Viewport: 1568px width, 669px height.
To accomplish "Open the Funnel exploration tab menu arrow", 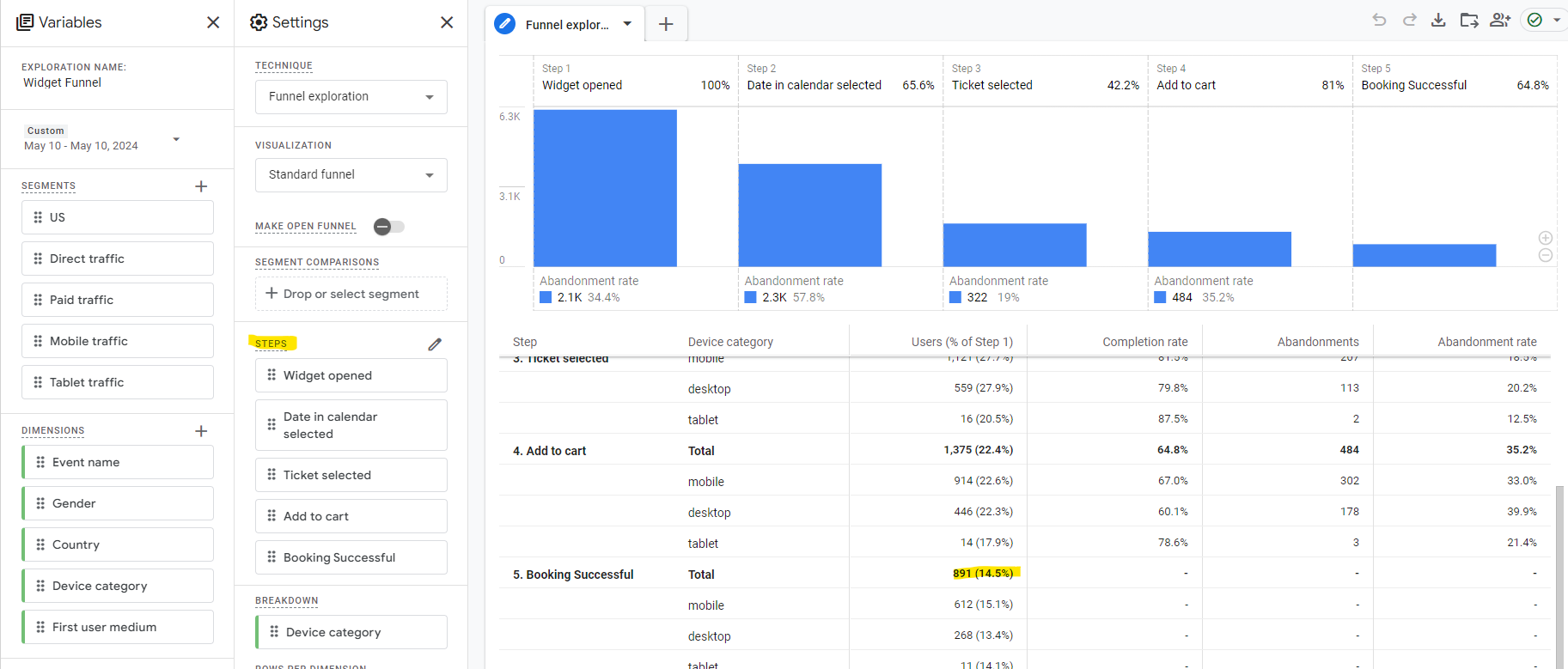I will (x=627, y=24).
